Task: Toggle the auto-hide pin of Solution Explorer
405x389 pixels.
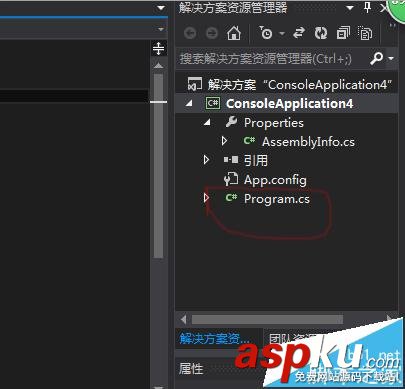Action: [367, 7]
